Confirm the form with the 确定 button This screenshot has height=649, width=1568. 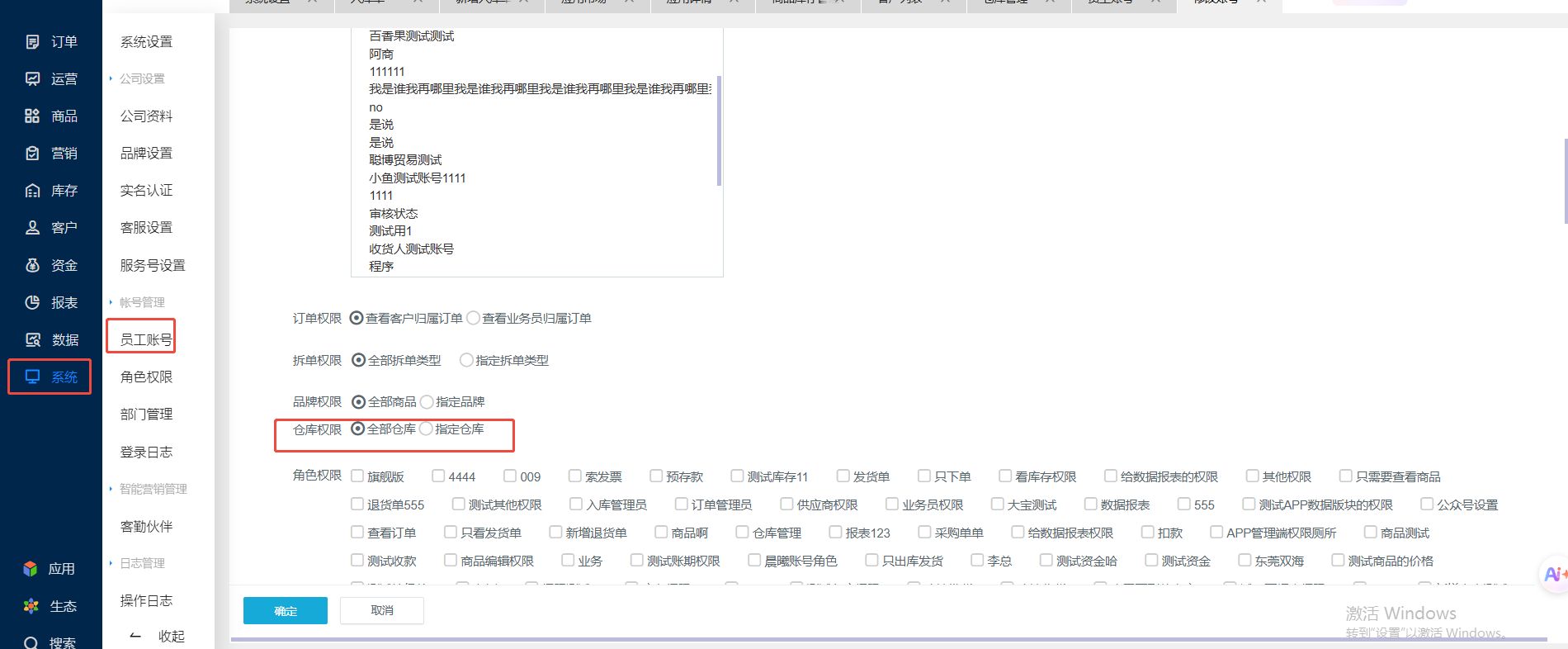[x=286, y=611]
